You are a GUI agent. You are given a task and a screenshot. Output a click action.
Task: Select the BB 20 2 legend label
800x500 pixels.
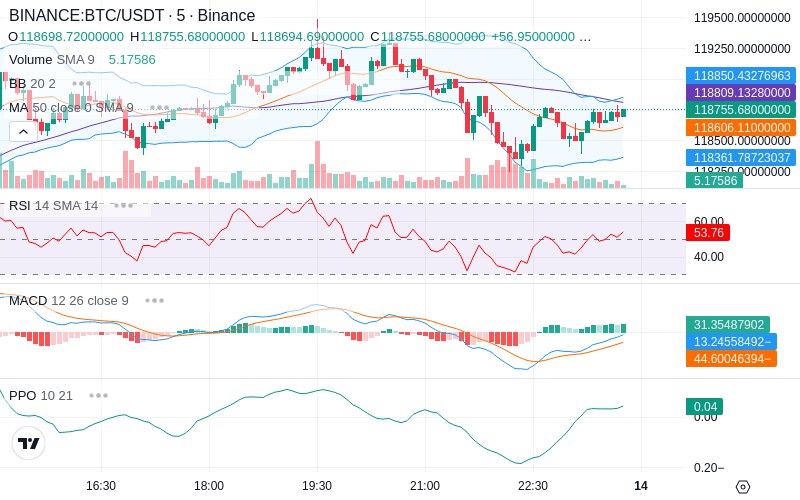32,83
